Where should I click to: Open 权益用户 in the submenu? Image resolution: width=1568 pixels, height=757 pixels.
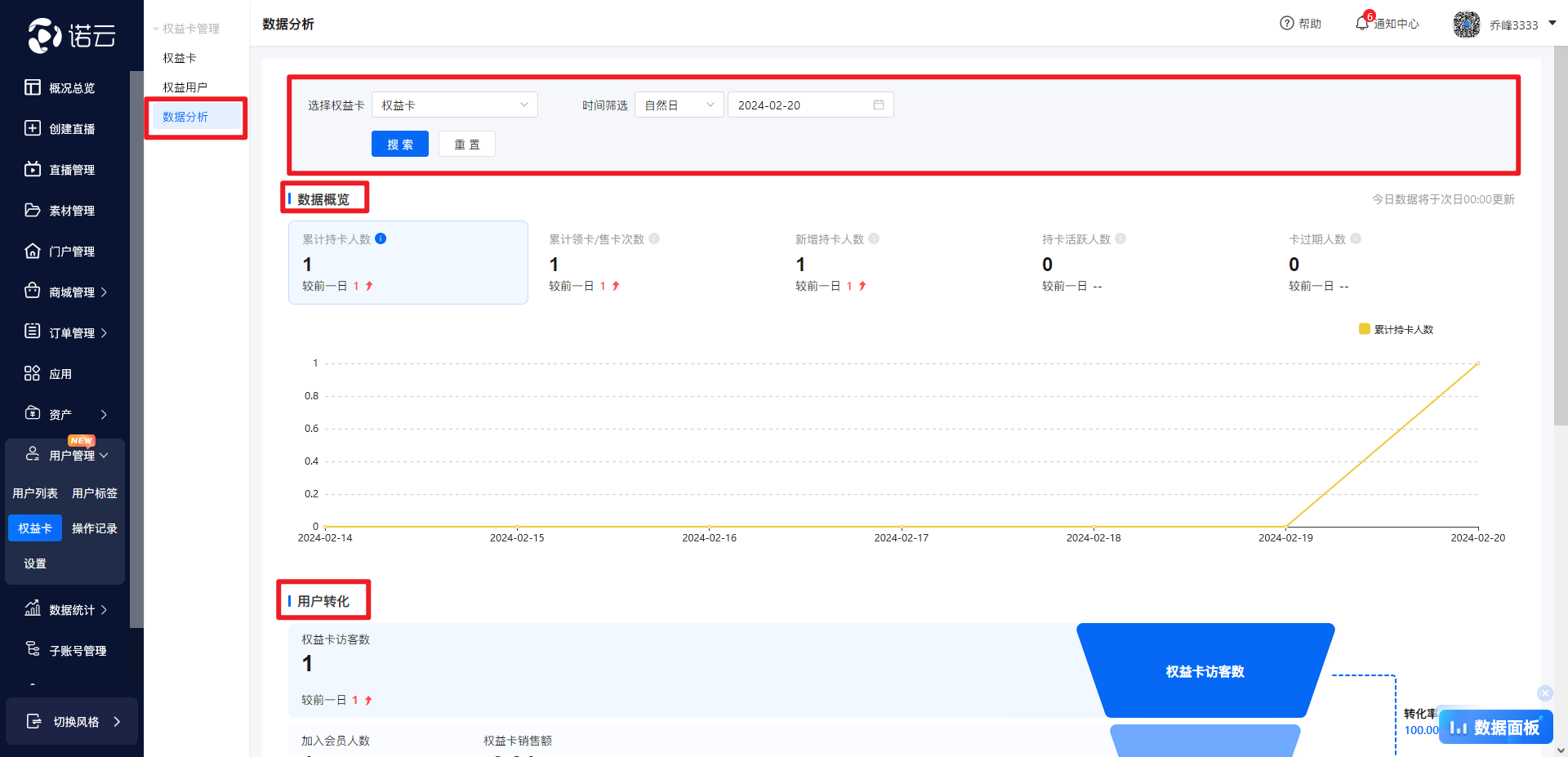185,87
